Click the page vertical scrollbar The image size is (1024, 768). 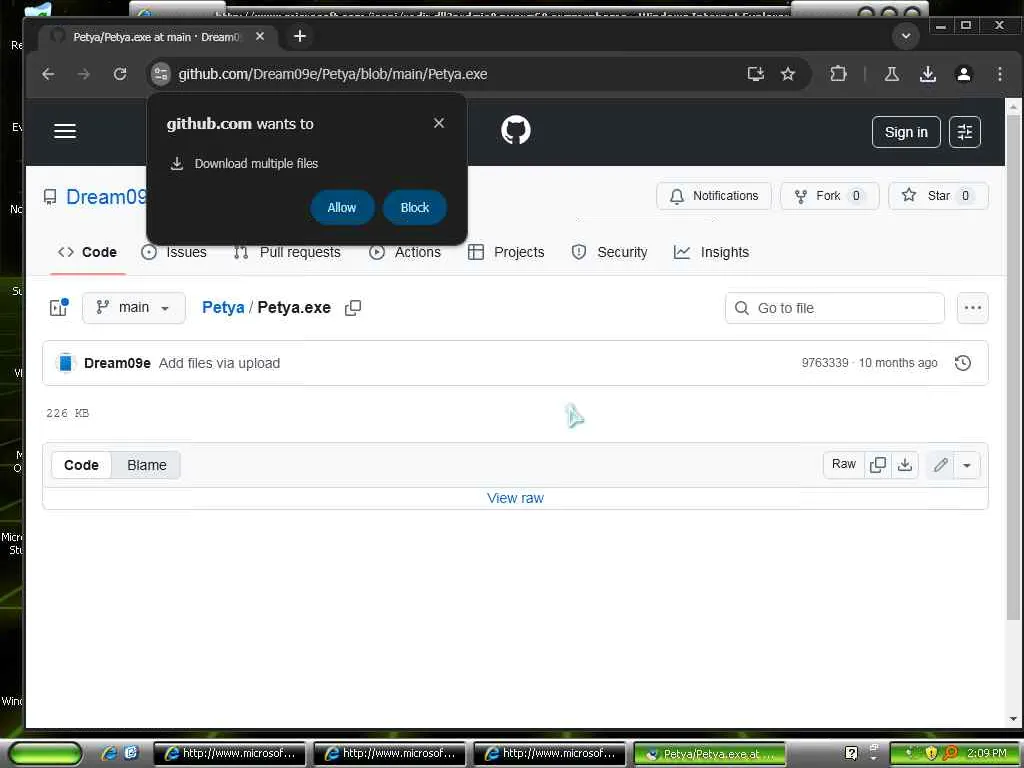pos(1013,369)
